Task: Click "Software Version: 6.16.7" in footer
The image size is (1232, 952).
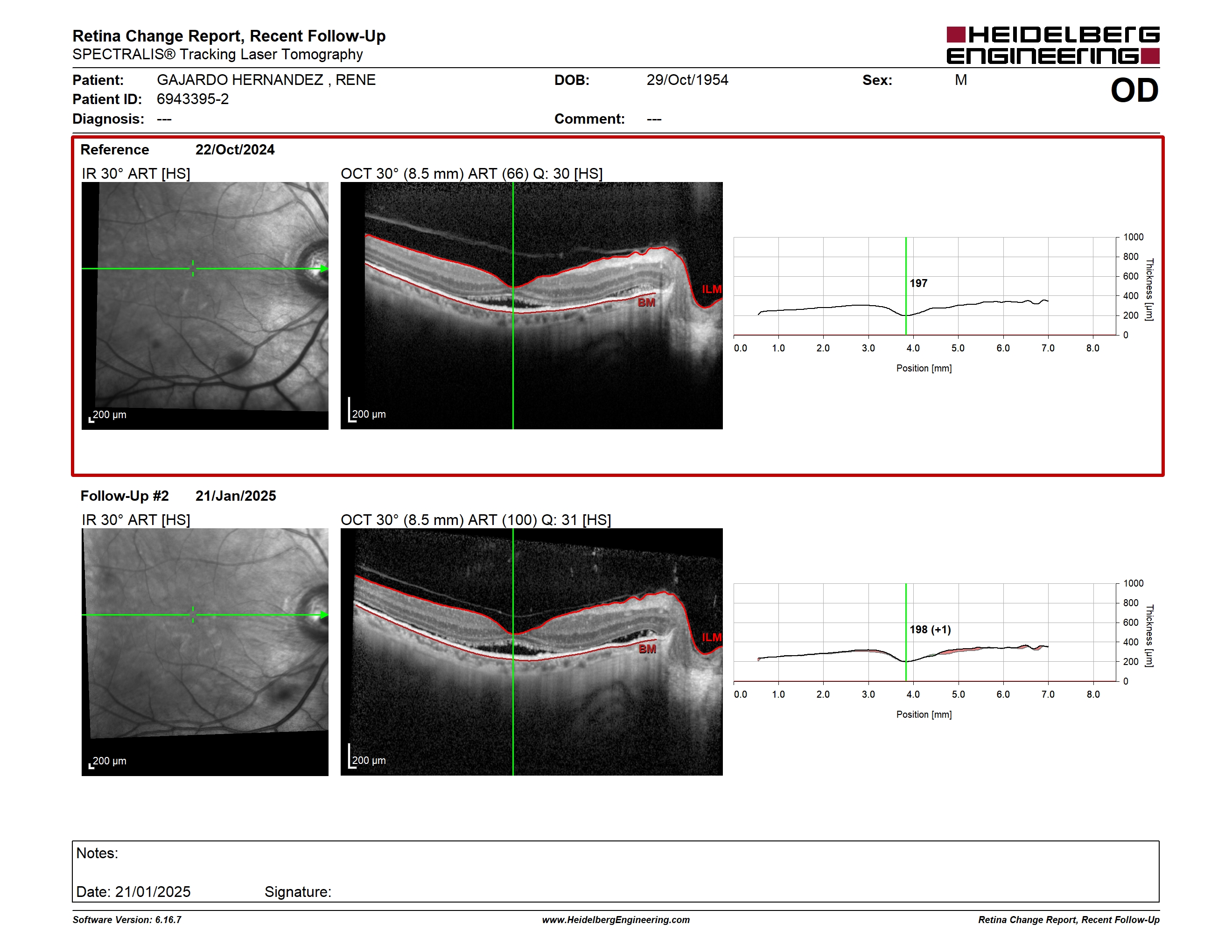Action: point(127,920)
